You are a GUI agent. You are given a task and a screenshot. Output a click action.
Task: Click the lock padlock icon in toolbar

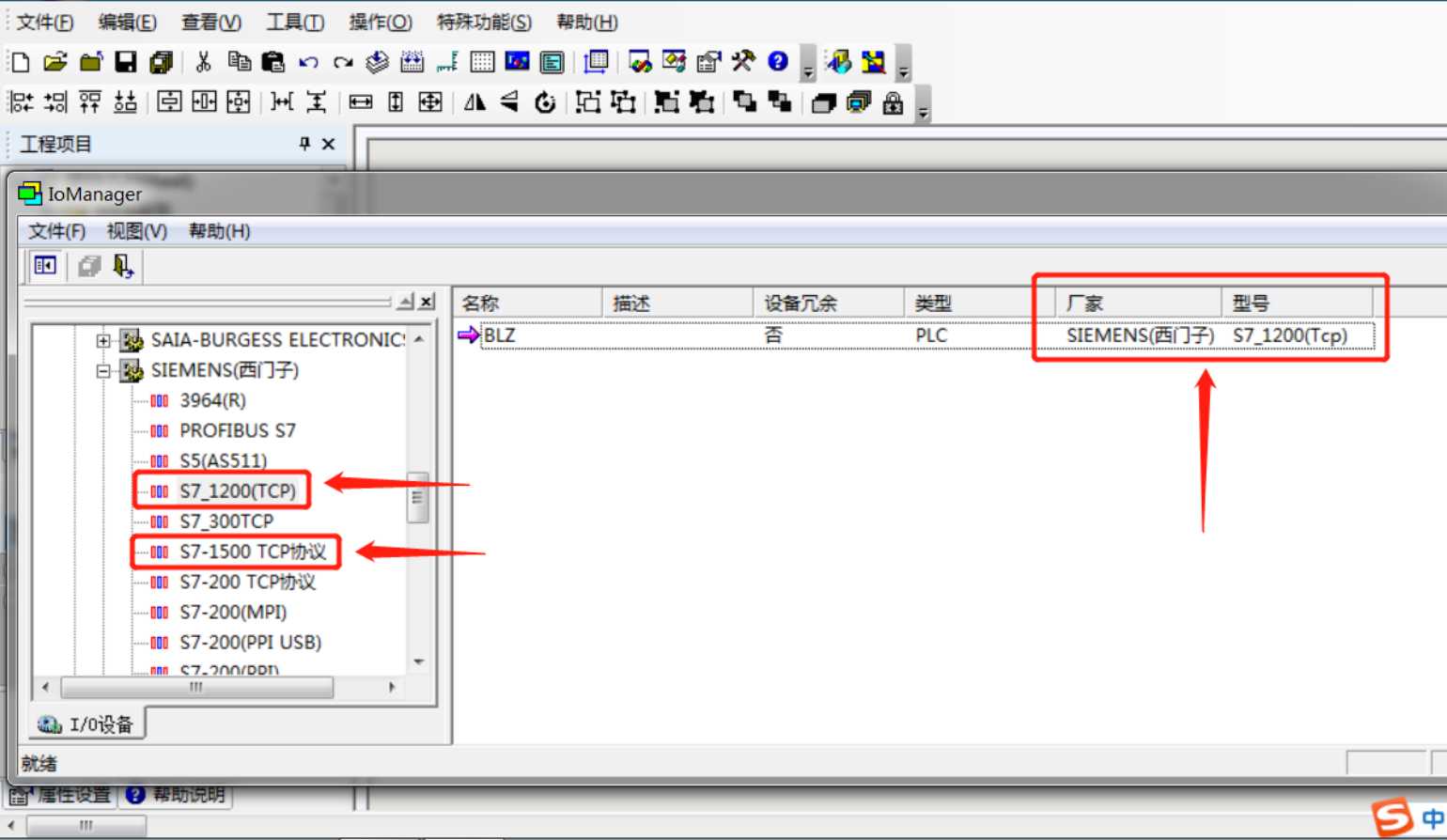893,102
